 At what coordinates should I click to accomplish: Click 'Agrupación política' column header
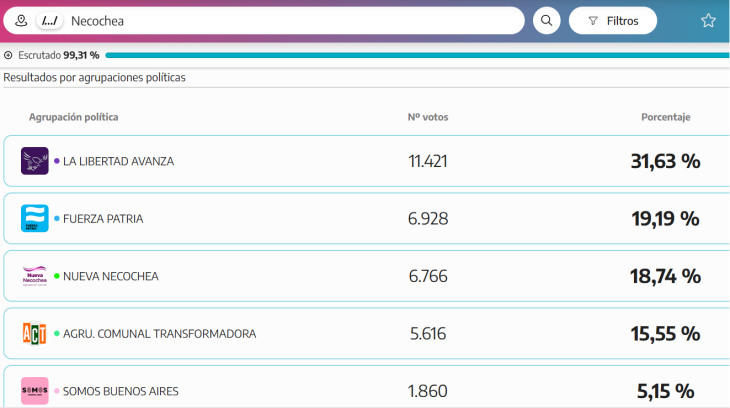point(74,117)
